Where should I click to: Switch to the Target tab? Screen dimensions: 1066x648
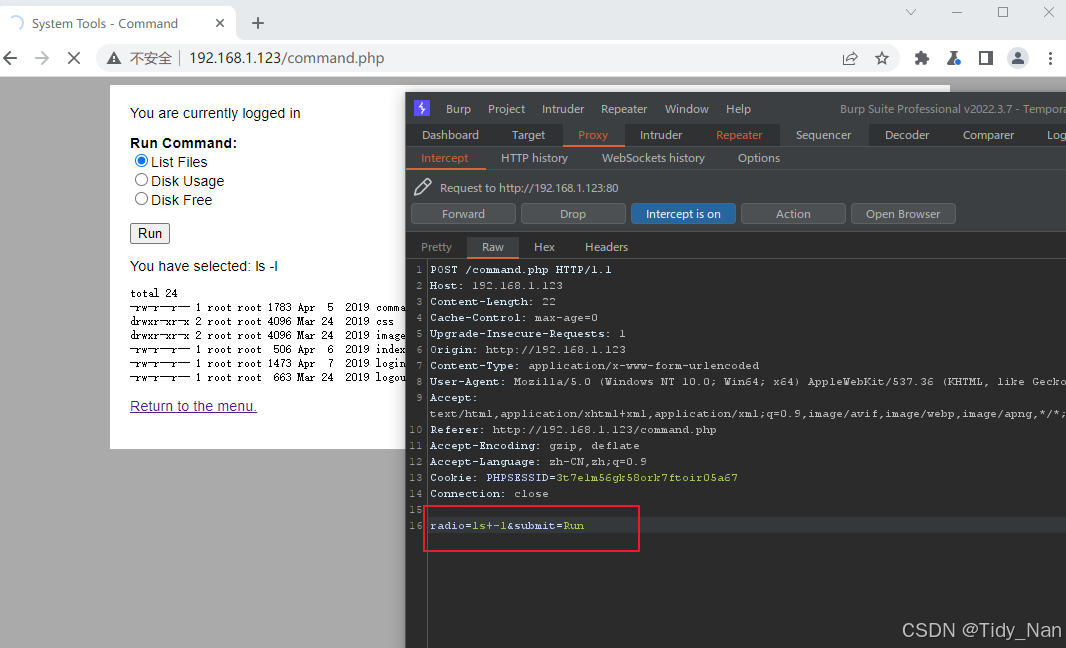pyautogui.click(x=528, y=135)
